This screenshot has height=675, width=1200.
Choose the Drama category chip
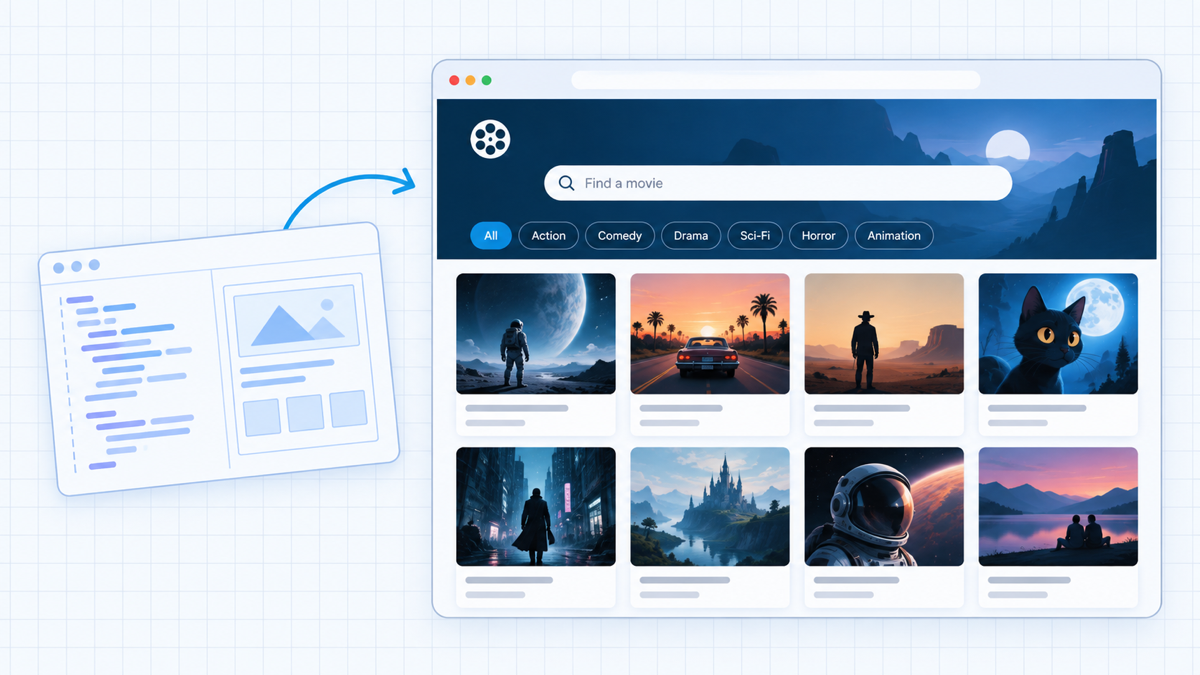pos(691,236)
